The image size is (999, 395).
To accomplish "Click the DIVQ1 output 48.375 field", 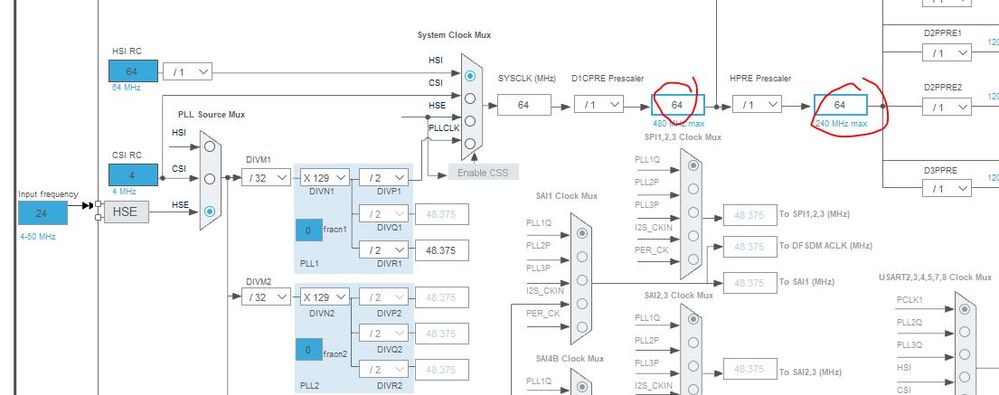I will point(442,214).
